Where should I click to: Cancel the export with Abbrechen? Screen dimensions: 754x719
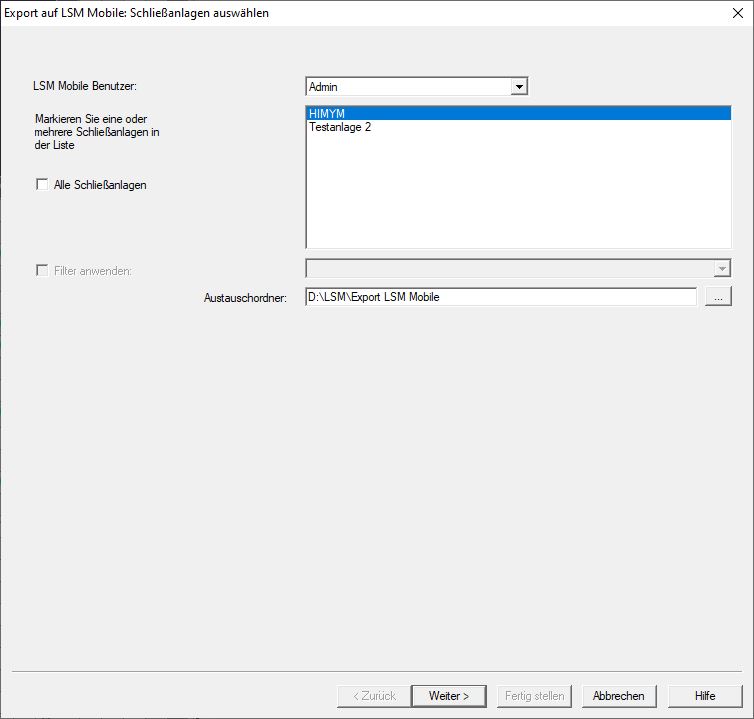pos(618,696)
